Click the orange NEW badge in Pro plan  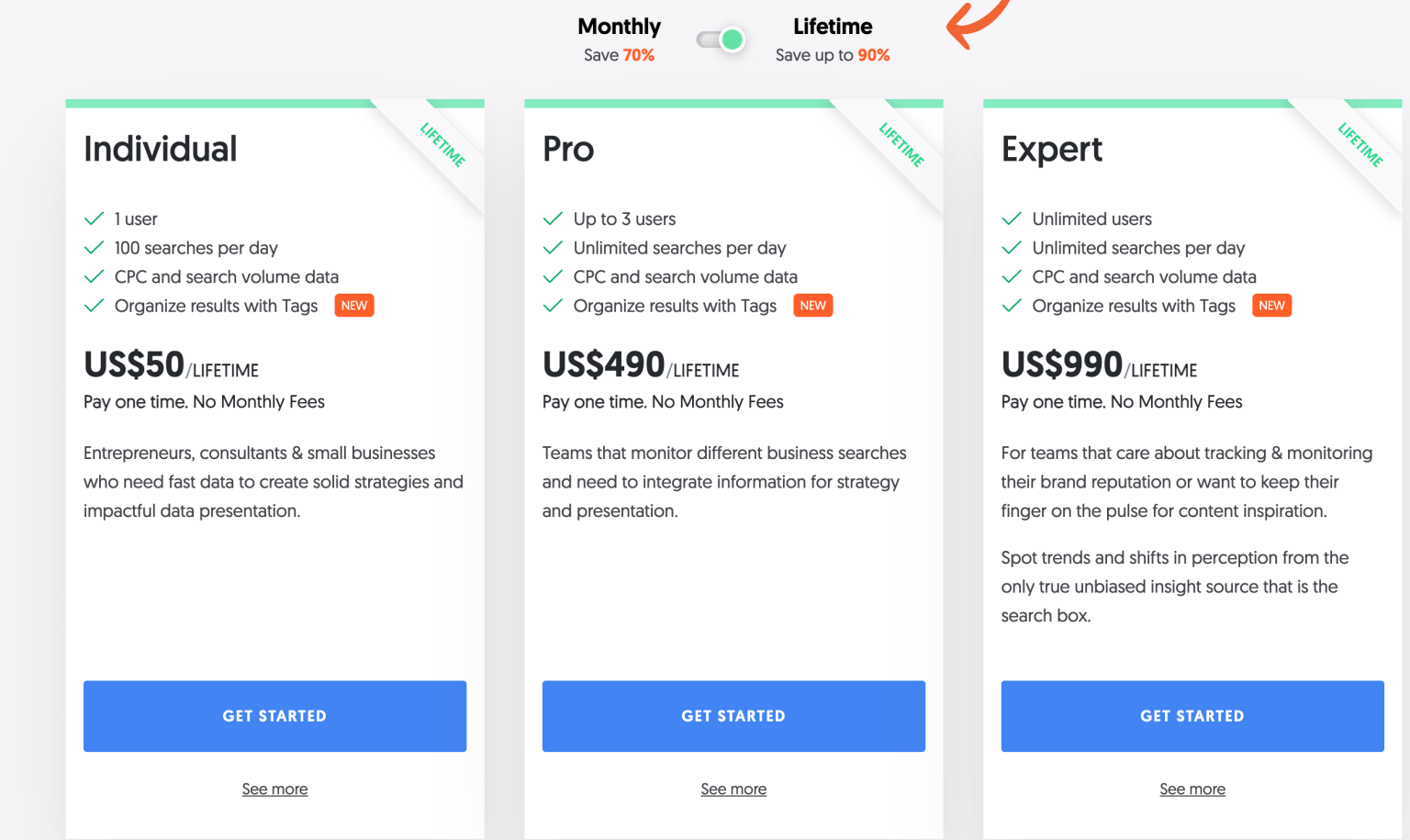click(x=813, y=306)
